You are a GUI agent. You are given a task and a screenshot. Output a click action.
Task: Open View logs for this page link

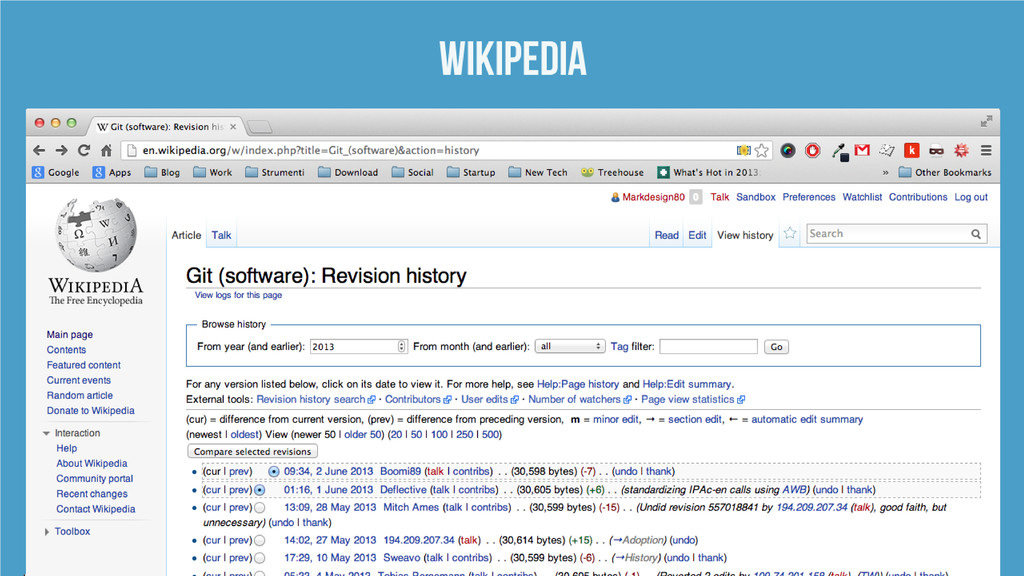(238, 295)
